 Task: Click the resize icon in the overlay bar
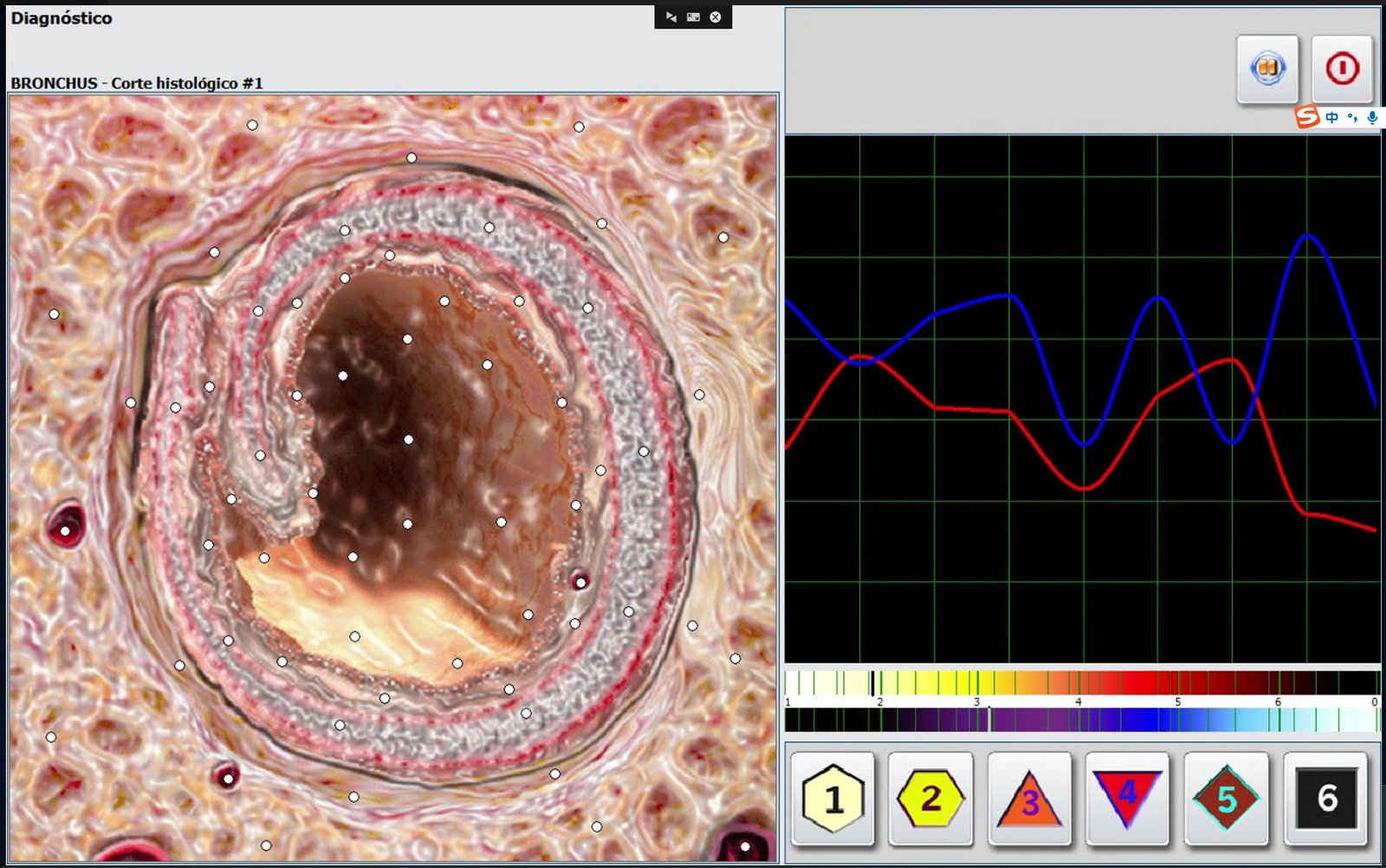click(693, 17)
